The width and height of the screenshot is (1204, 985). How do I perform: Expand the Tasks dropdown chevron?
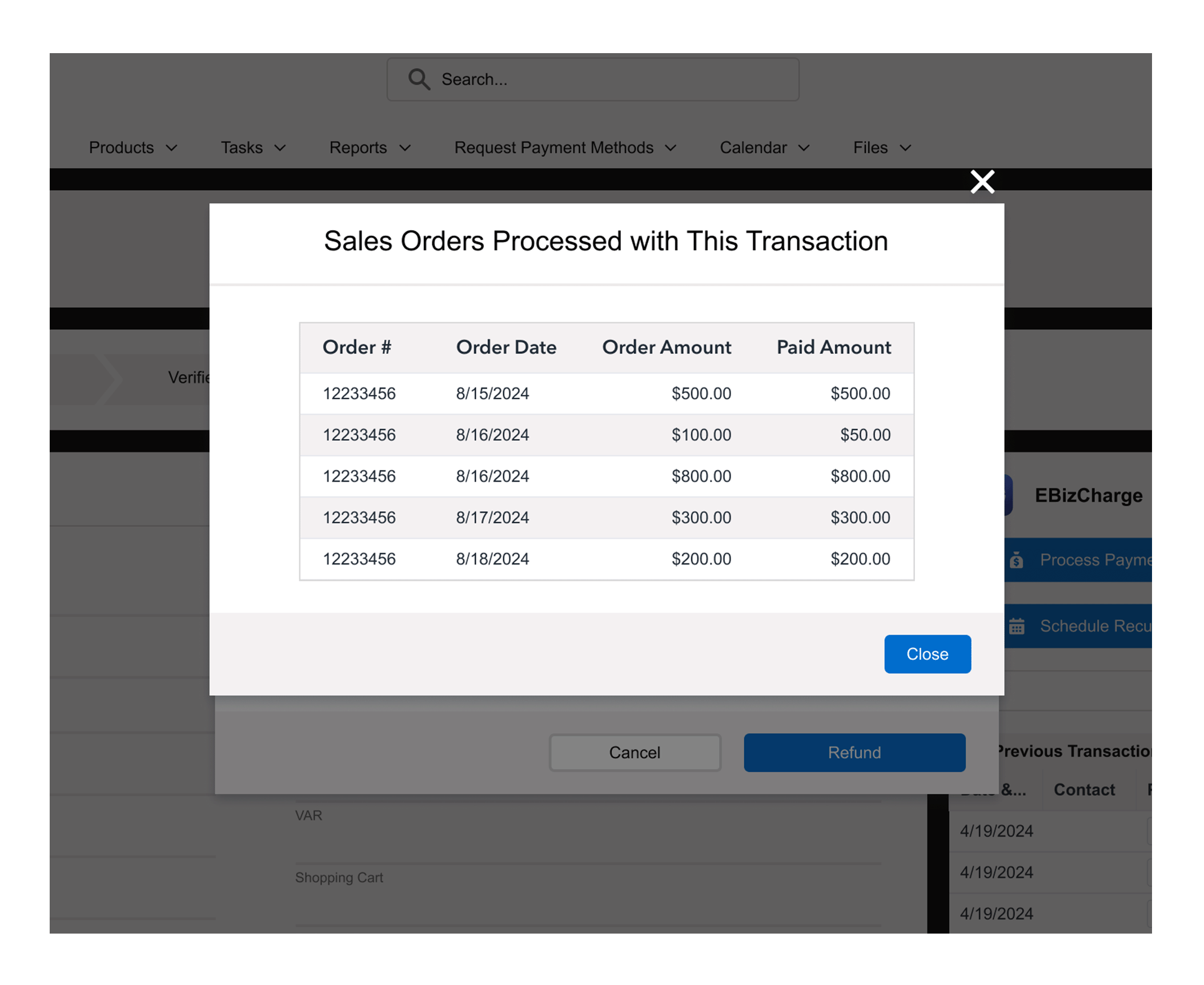point(280,148)
